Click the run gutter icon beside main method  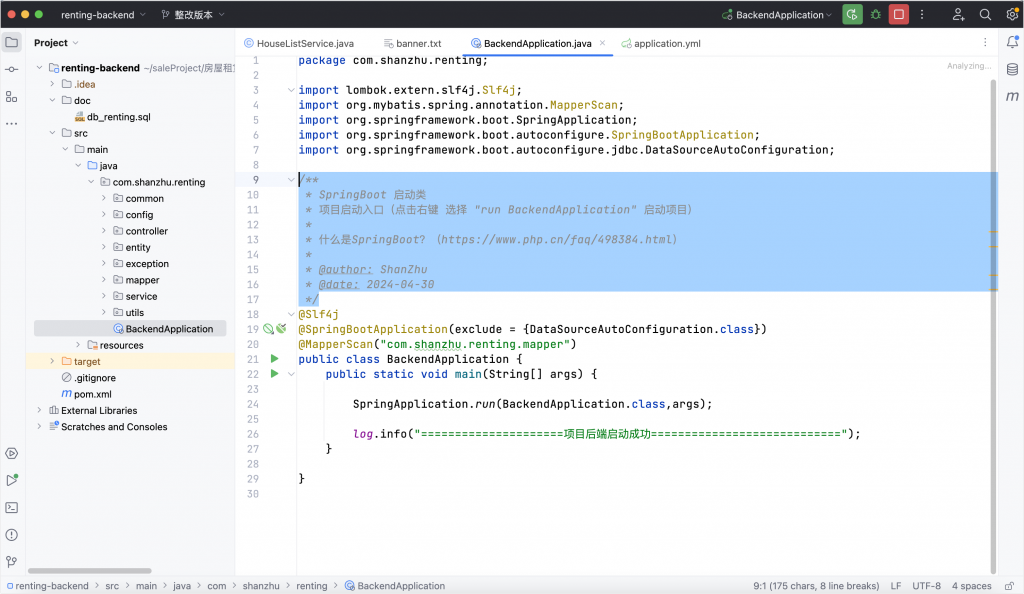pos(275,373)
